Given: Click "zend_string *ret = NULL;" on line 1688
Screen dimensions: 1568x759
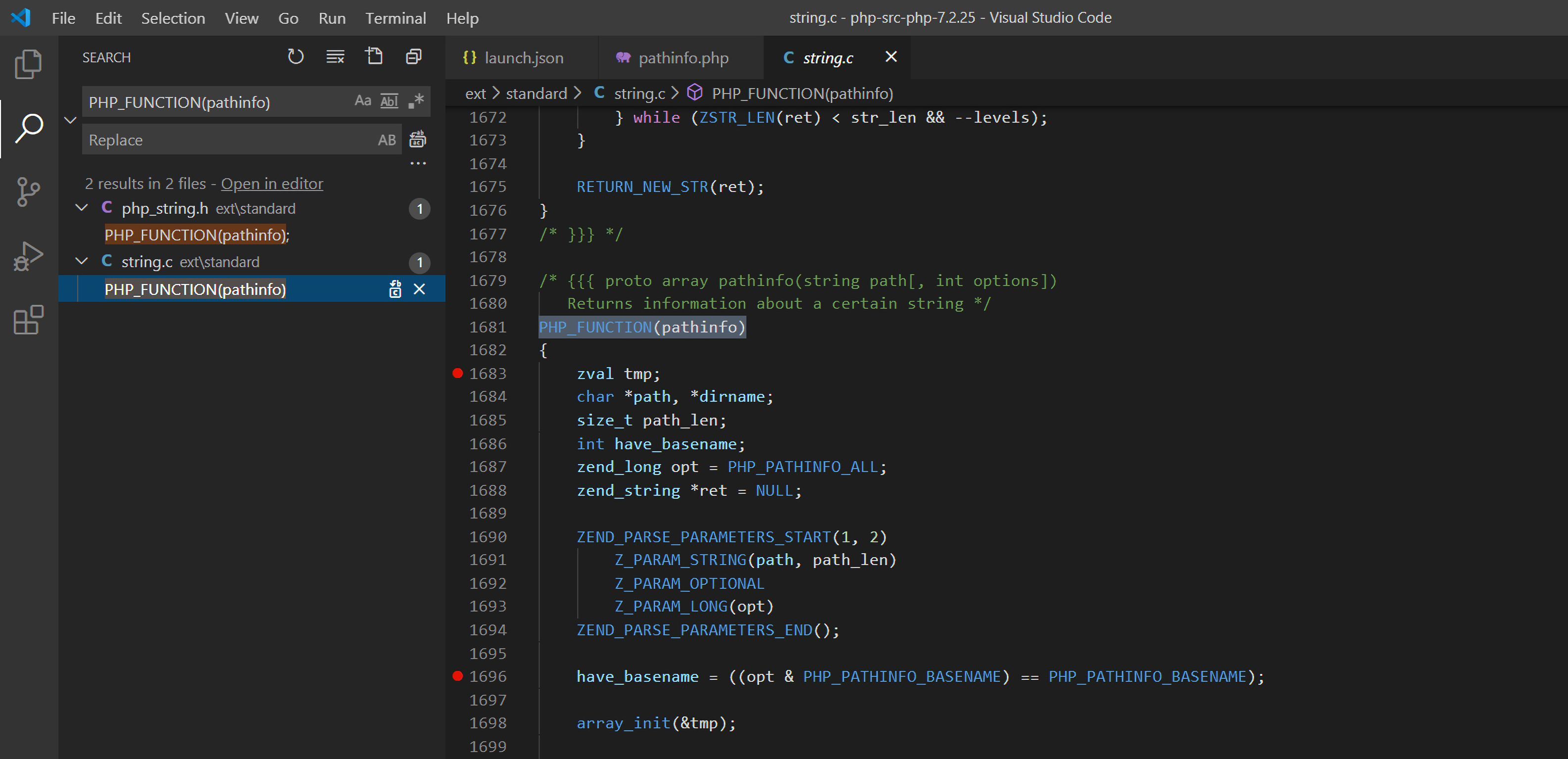Looking at the screenshot, I should [x=689, y=490].
